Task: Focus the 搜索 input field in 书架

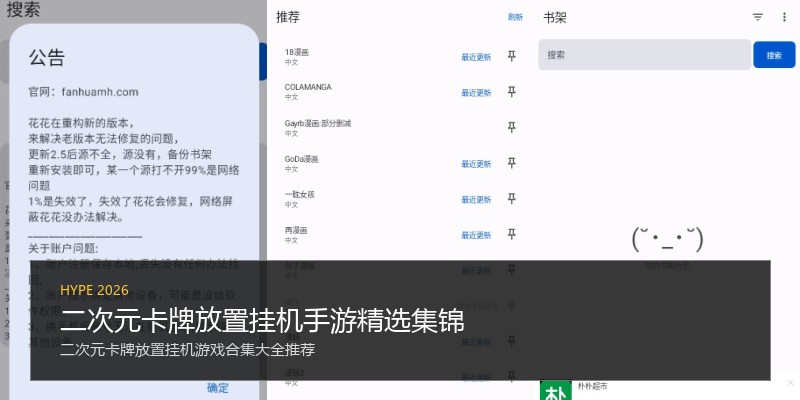Action: [644, 55]
